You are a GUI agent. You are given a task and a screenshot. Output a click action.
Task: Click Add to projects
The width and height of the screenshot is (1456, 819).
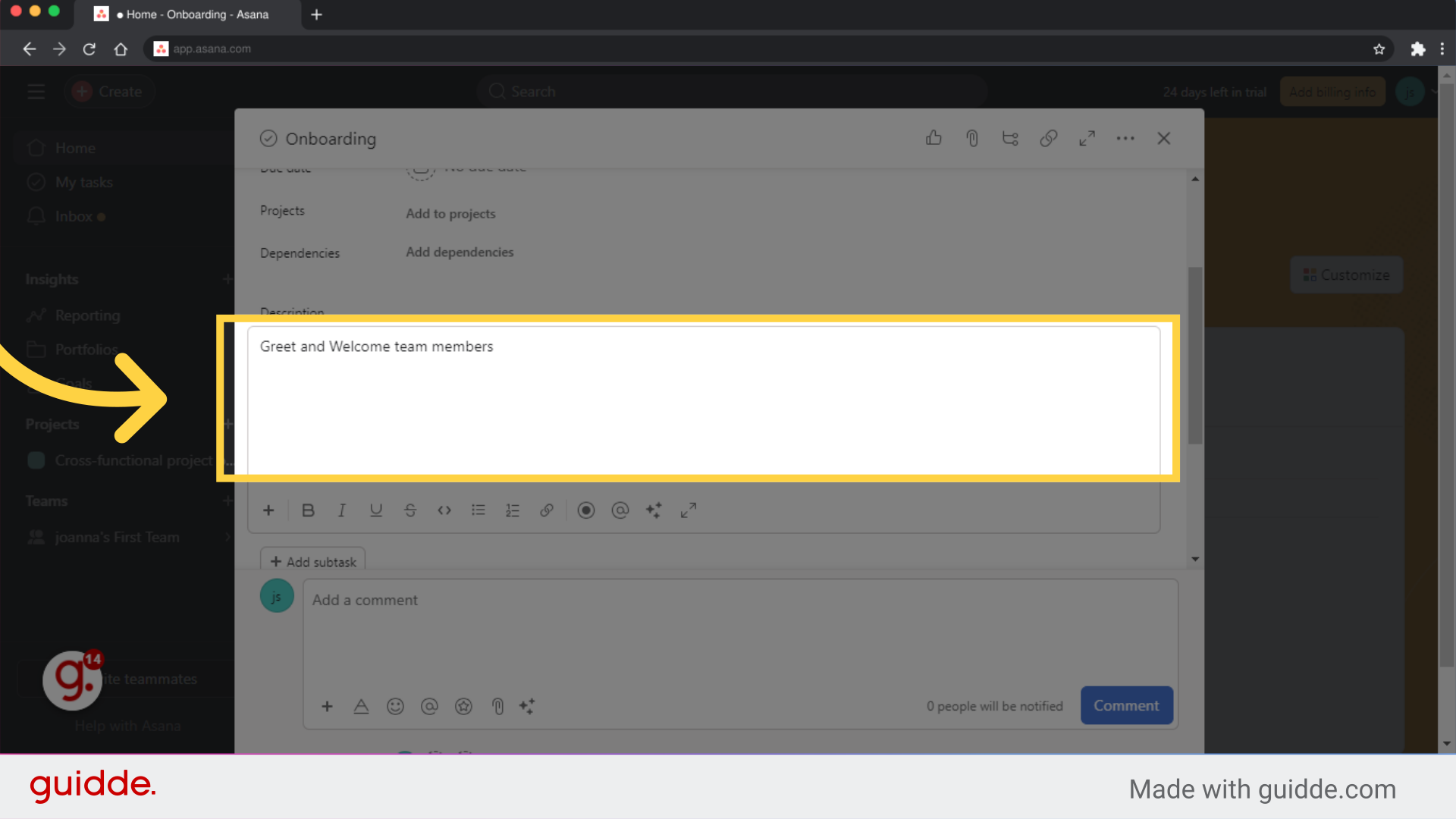pyautogui.click(x=450, y=214)
